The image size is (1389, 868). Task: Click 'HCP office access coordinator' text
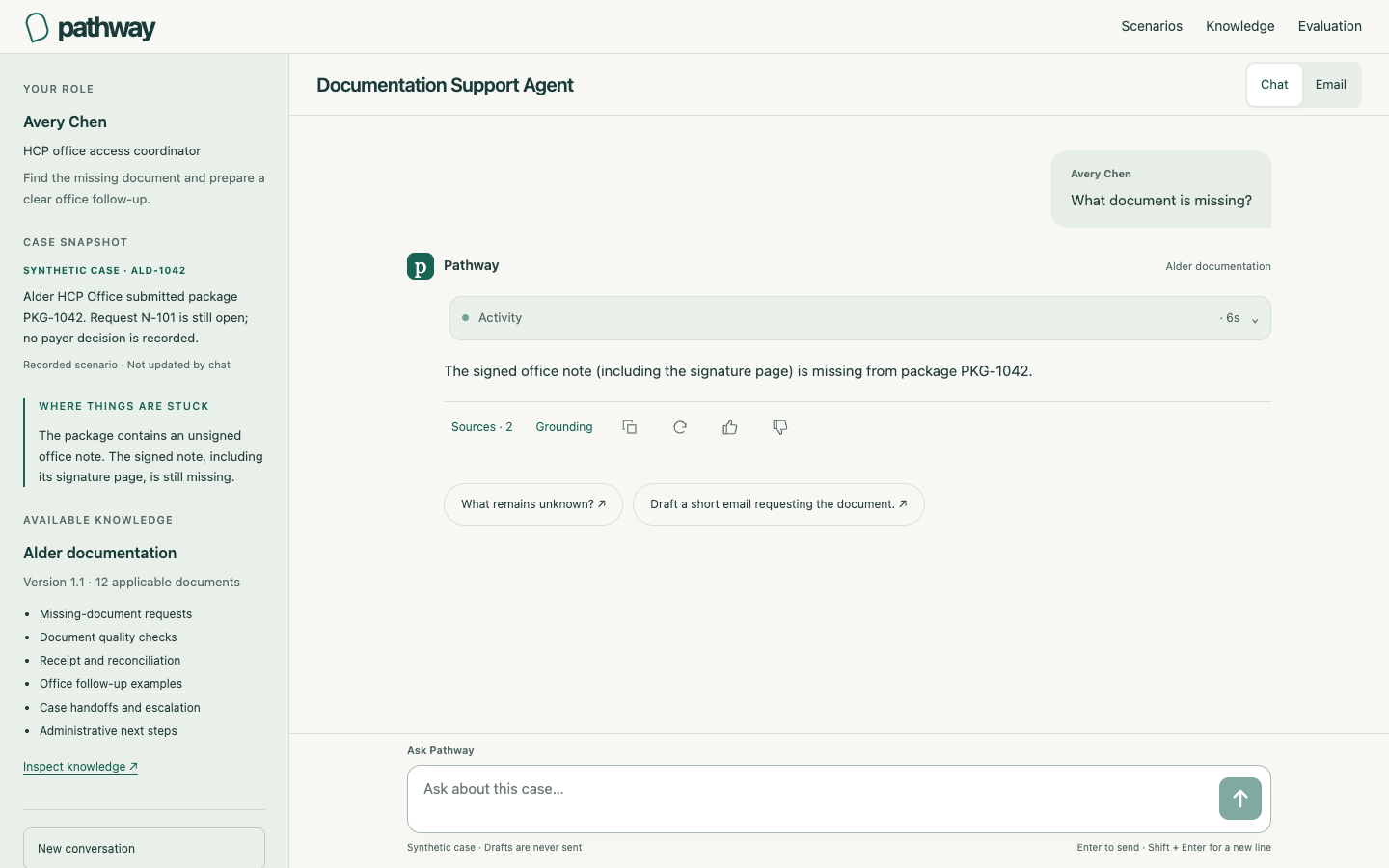pyautogui.click(x=112, y=151)
